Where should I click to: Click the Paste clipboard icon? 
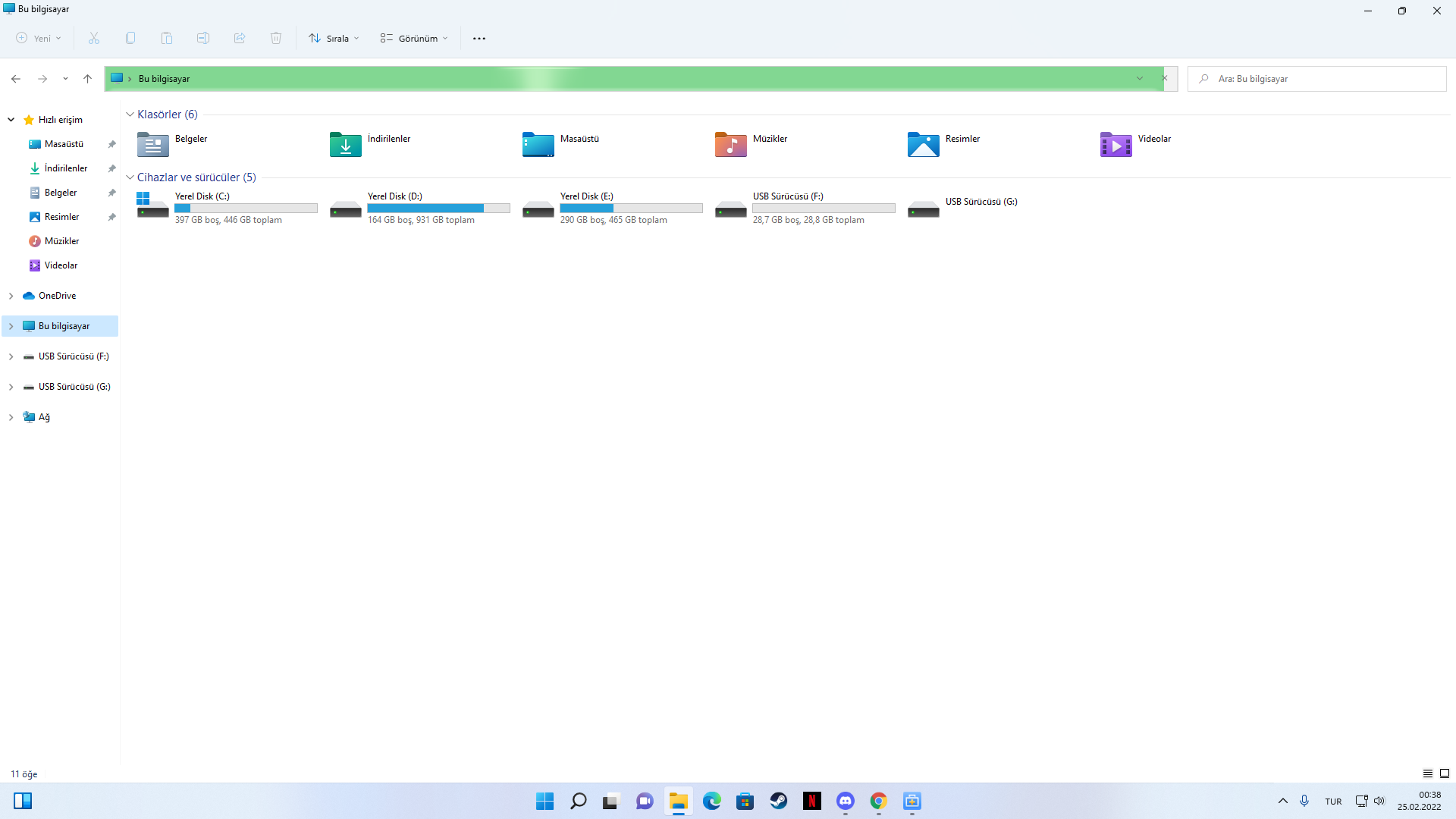167,38
